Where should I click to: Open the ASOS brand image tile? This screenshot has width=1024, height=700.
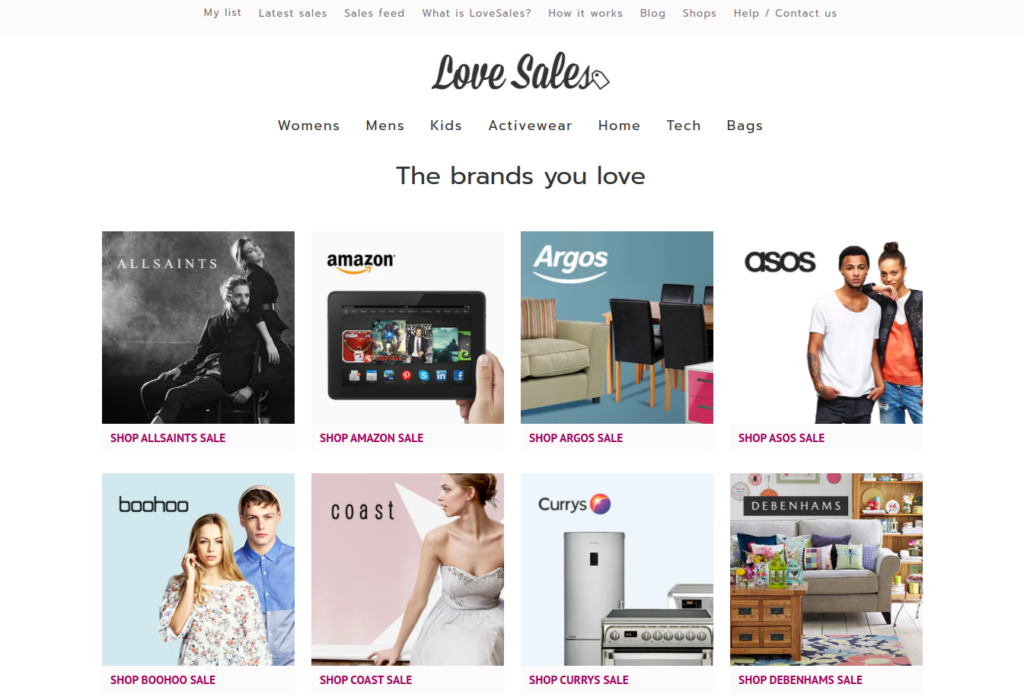(x=826, y=327)
